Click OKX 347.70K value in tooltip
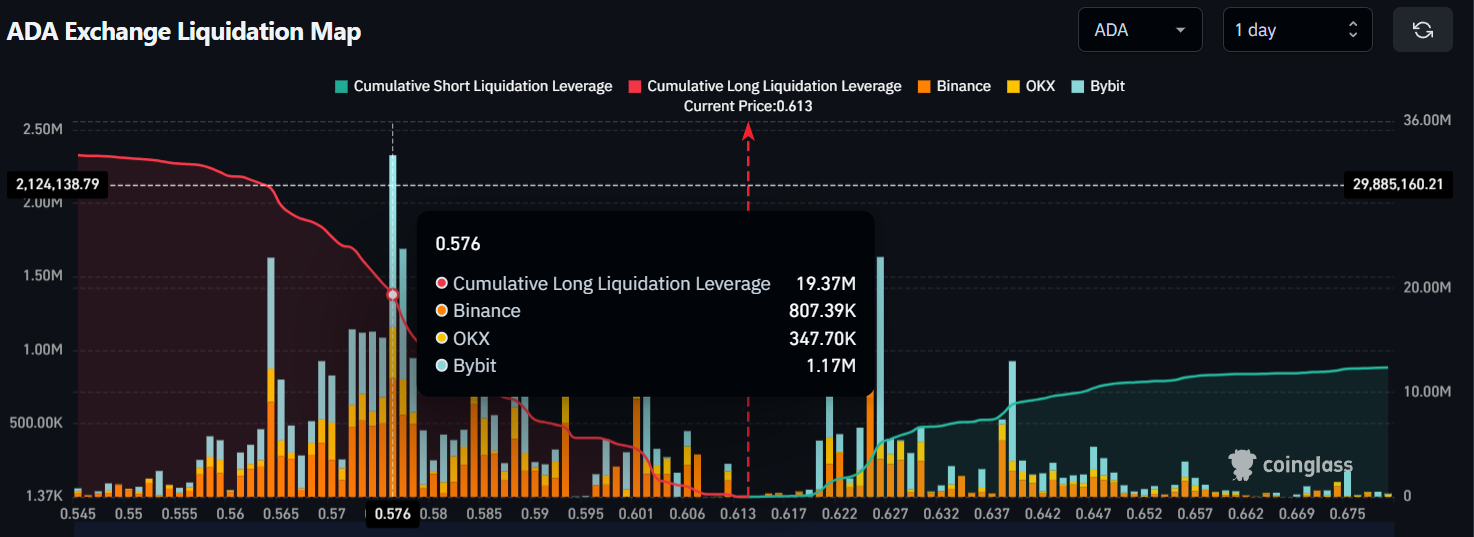This screenshot has width=1474, height=537. [822, 339]
